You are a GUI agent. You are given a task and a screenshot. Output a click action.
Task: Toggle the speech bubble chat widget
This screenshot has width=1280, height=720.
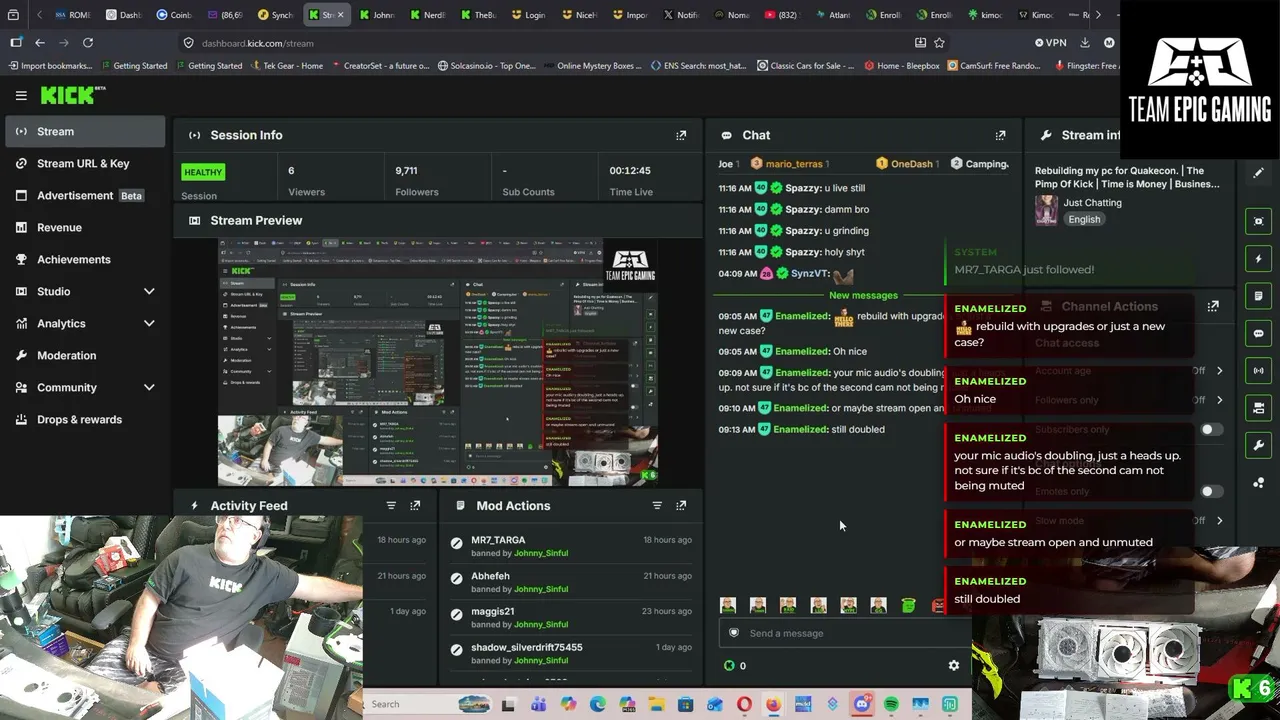point(1258,333)
